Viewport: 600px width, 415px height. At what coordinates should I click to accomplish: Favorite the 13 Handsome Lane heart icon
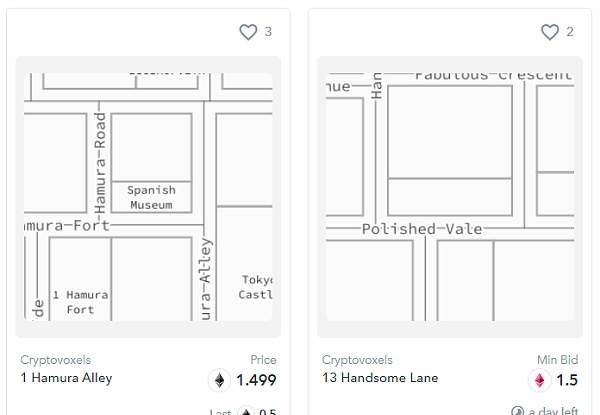point(550,32)
